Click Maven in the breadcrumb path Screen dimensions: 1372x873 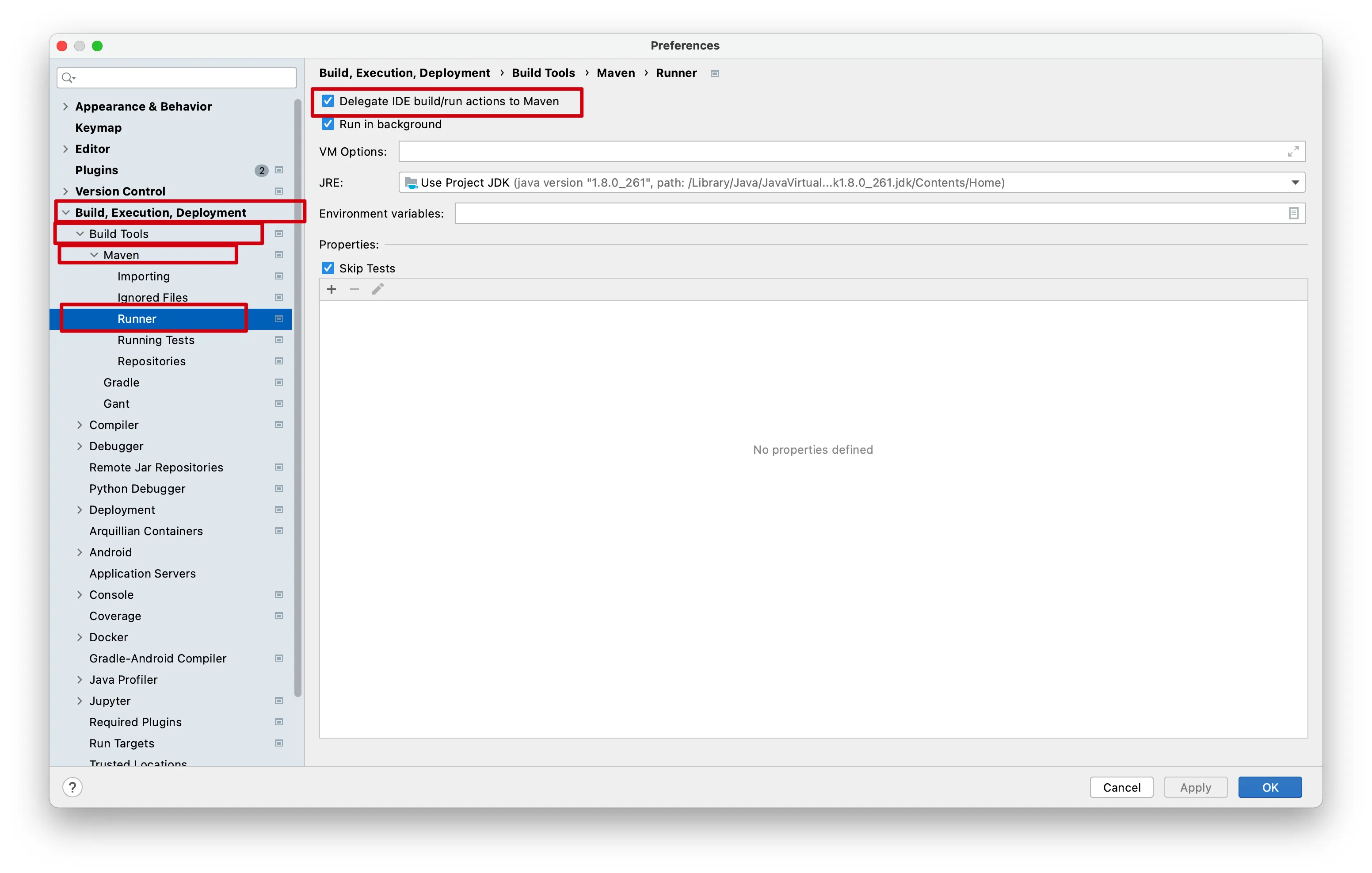click(616, 73)
